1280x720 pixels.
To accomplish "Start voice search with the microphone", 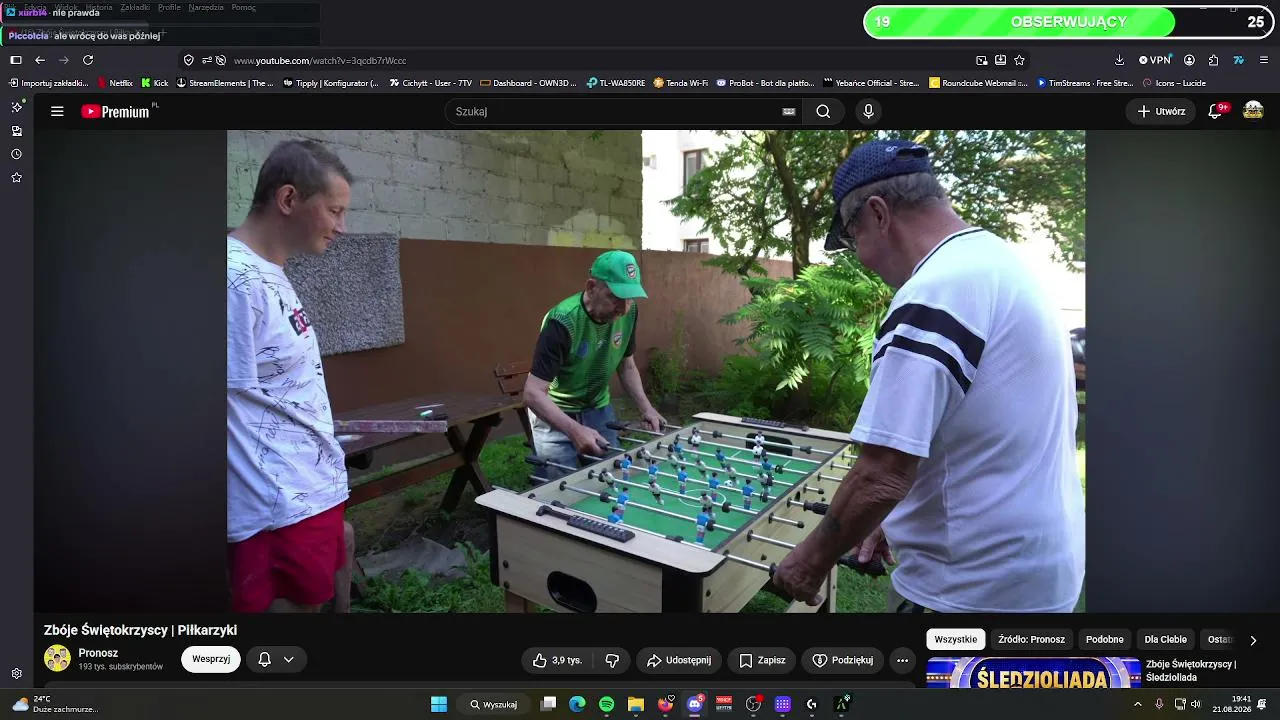I will [x=868, y=111].
